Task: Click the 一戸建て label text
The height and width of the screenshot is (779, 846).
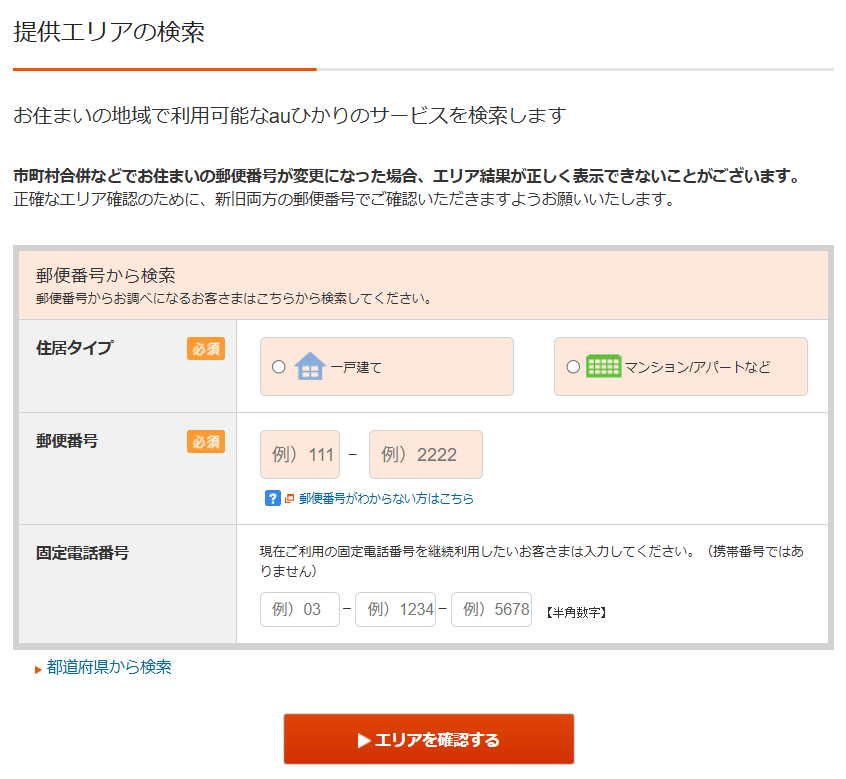Action: coord(356,367)
